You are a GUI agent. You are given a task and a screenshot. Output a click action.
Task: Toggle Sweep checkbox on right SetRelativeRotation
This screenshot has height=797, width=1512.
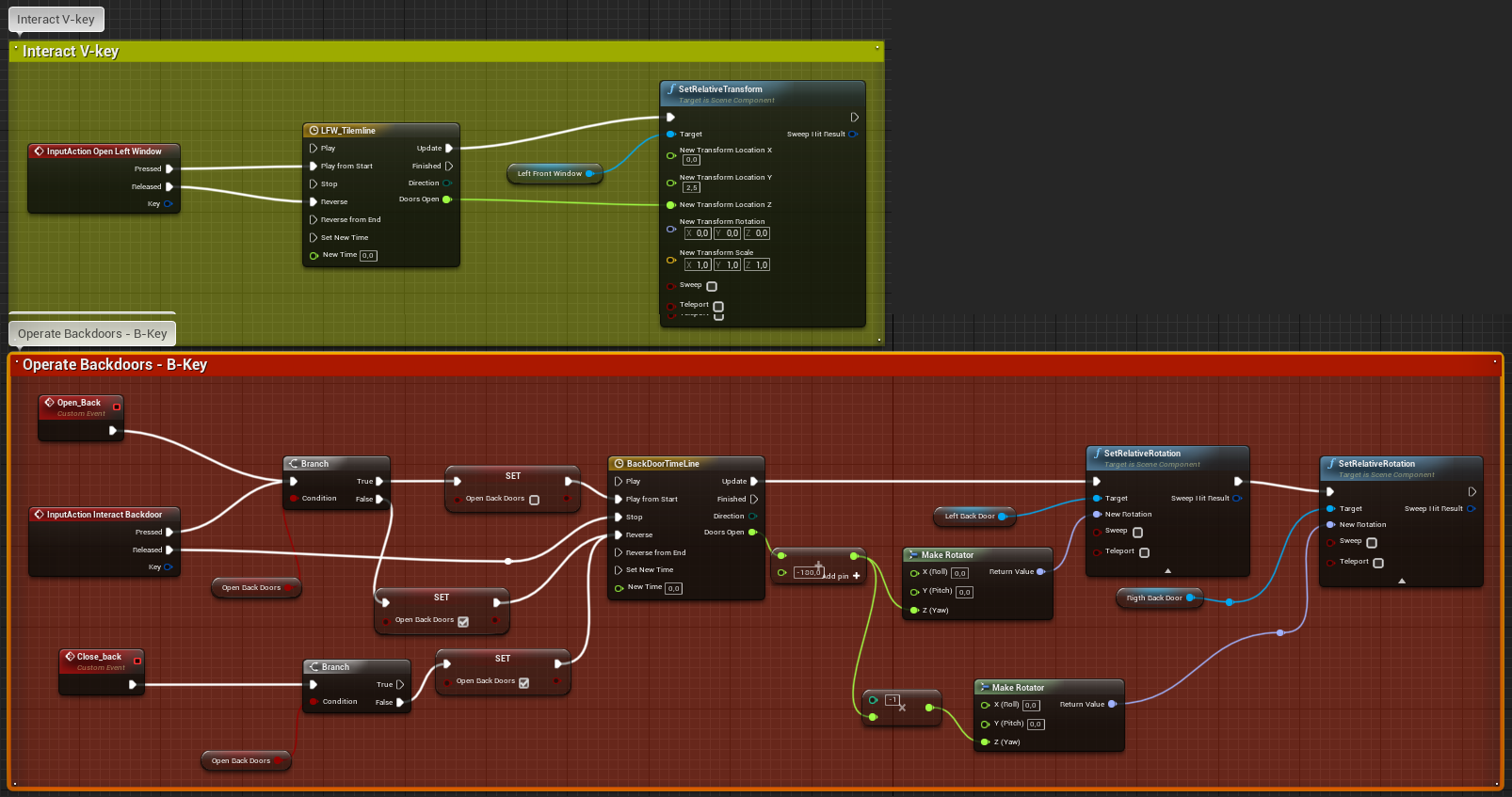[1372, 543]
